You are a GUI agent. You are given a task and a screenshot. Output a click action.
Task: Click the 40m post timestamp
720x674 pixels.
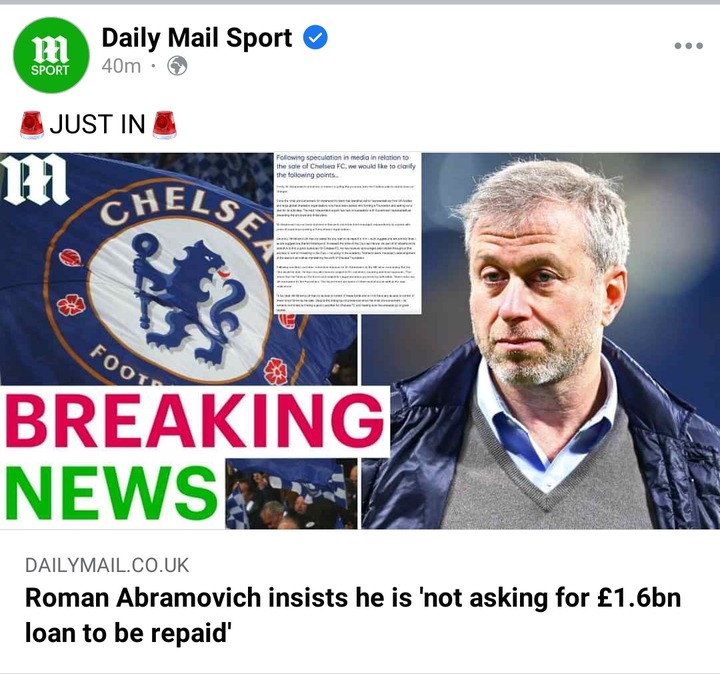121,66
